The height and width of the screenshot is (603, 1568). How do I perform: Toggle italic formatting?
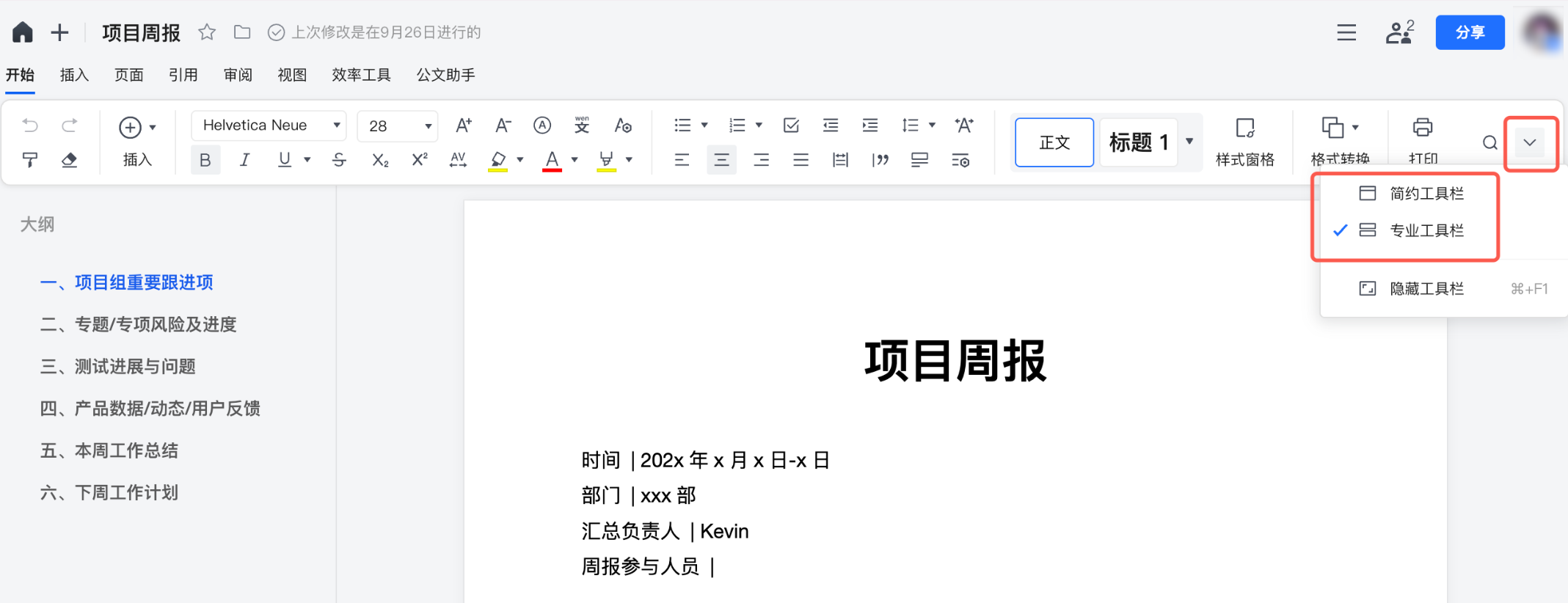point(245,160)
